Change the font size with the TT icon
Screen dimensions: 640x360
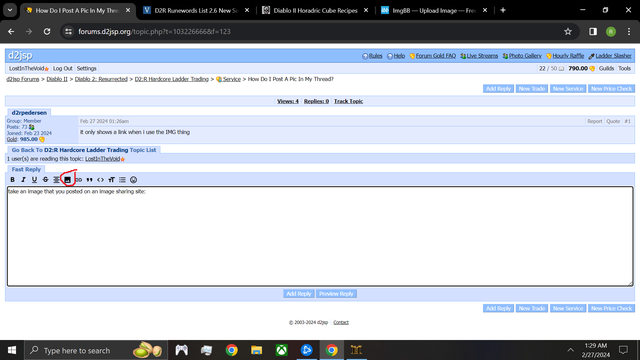[111, 180]
